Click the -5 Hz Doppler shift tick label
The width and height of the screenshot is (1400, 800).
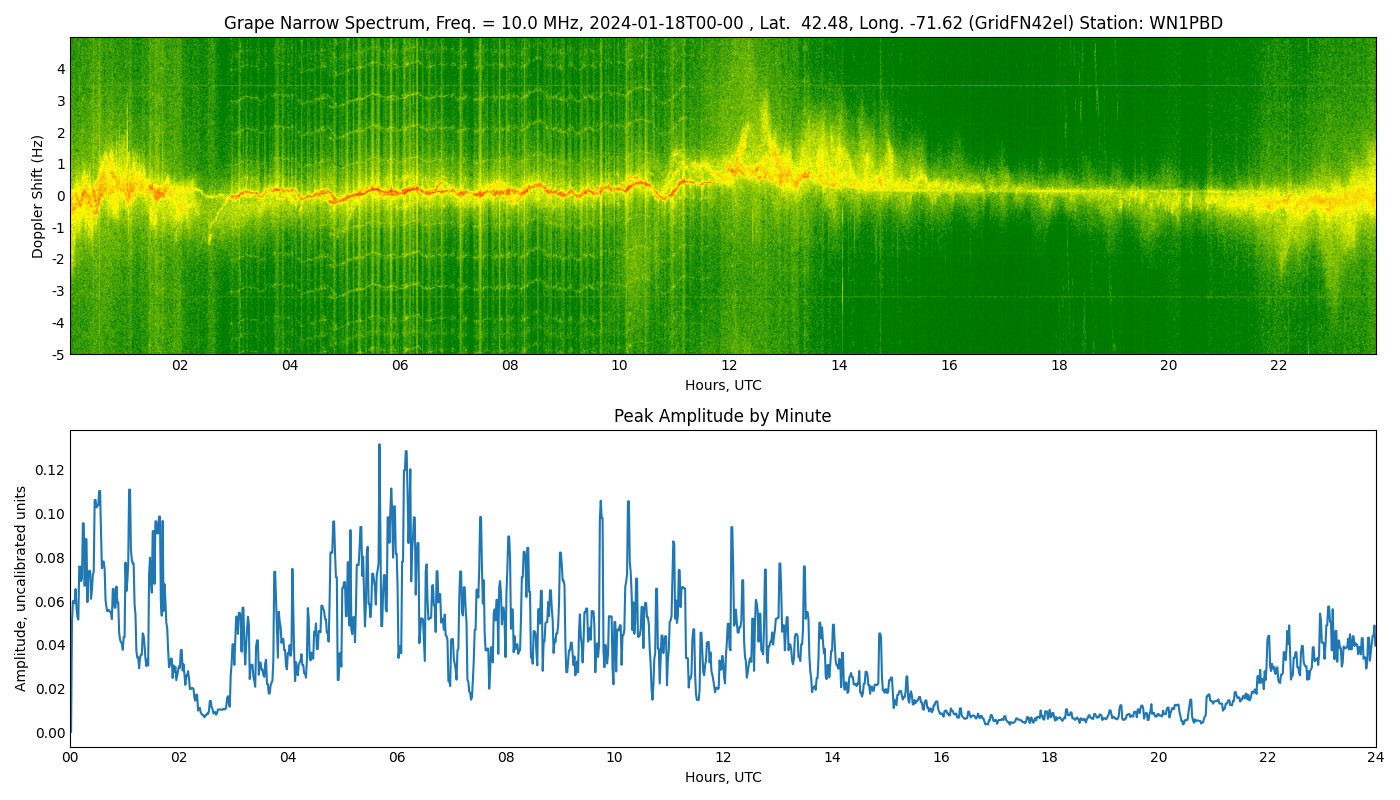(58, 354)
